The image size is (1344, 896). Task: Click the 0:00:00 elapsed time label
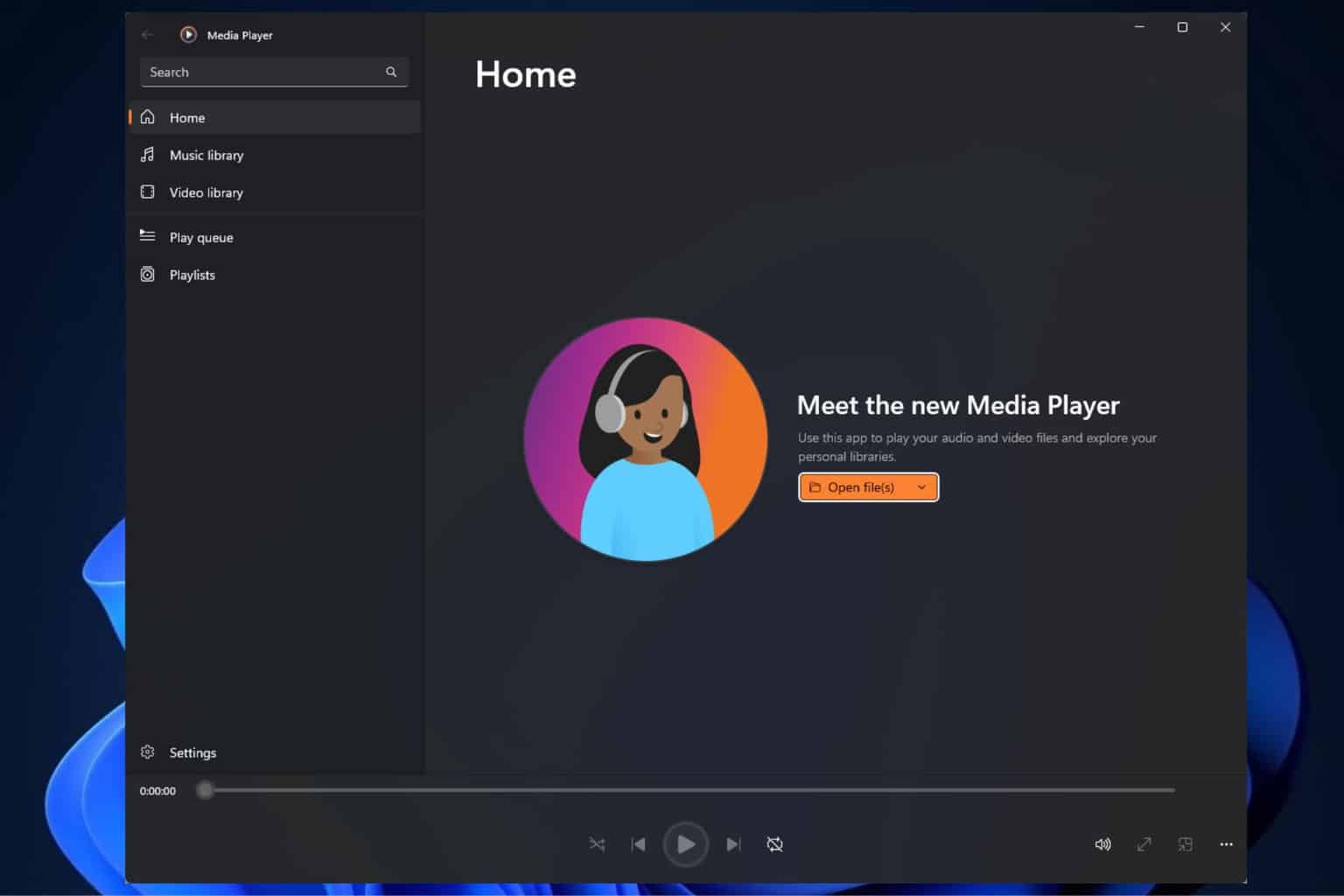click(157, 791)
